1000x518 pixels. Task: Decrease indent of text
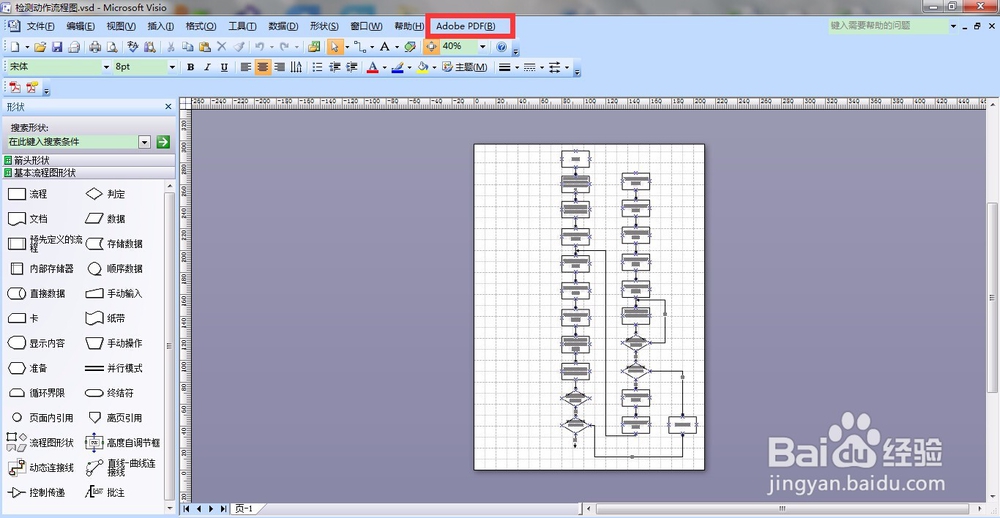334,67
